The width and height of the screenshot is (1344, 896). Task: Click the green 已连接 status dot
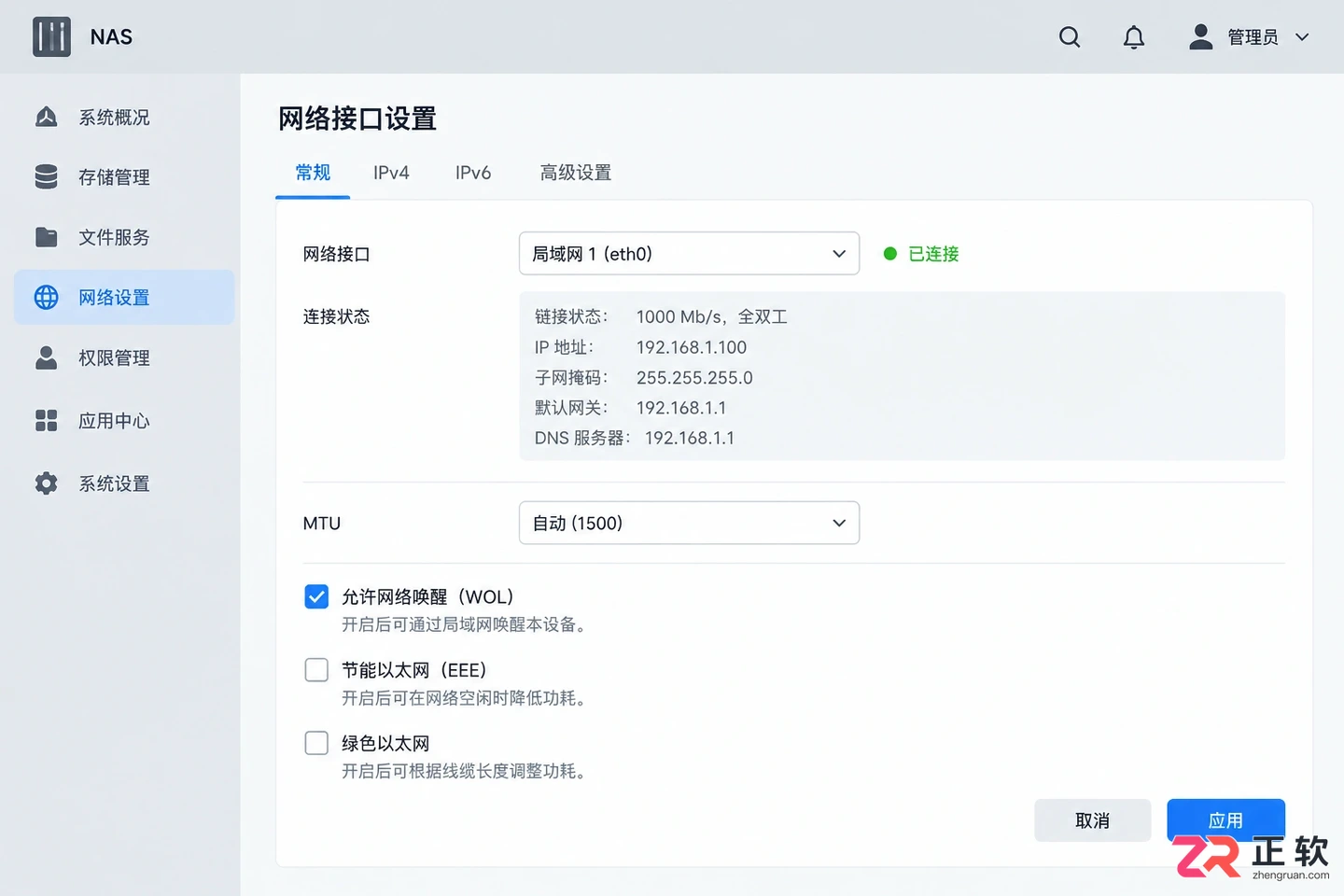(x=890, y=253)
